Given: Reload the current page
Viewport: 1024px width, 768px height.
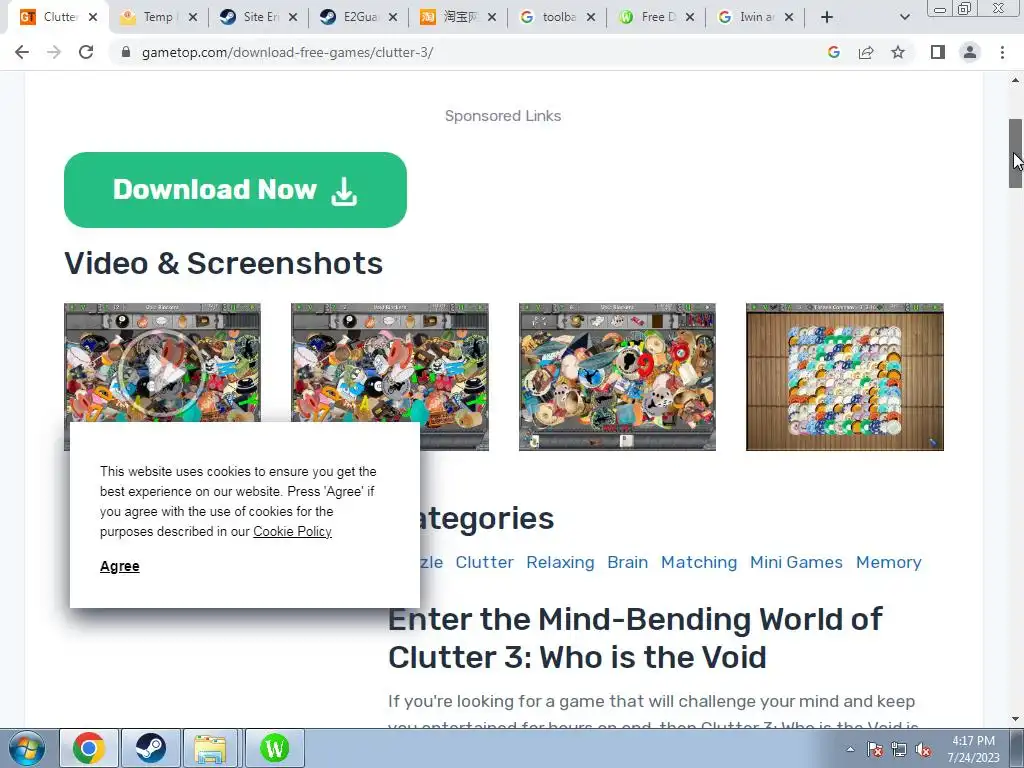Looking at the screenshot, I should (86, 52).
